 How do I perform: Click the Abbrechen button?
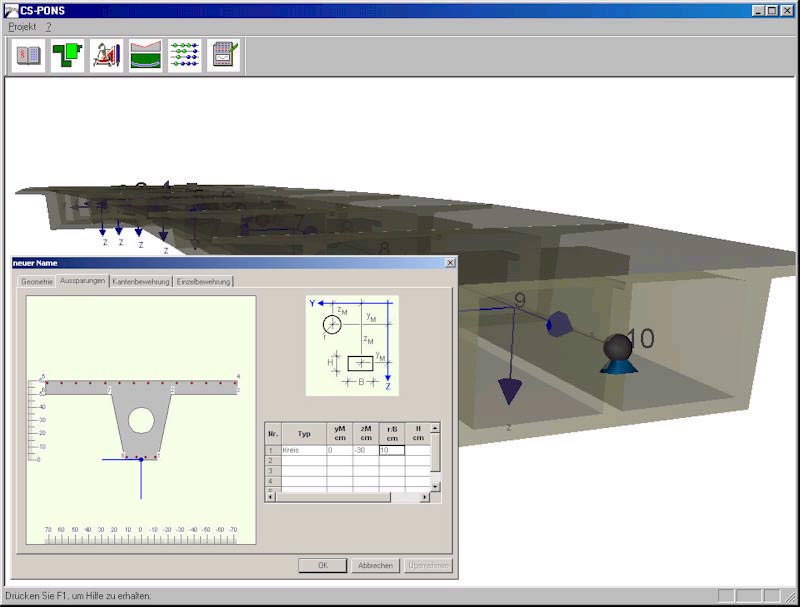pos(376,566)
